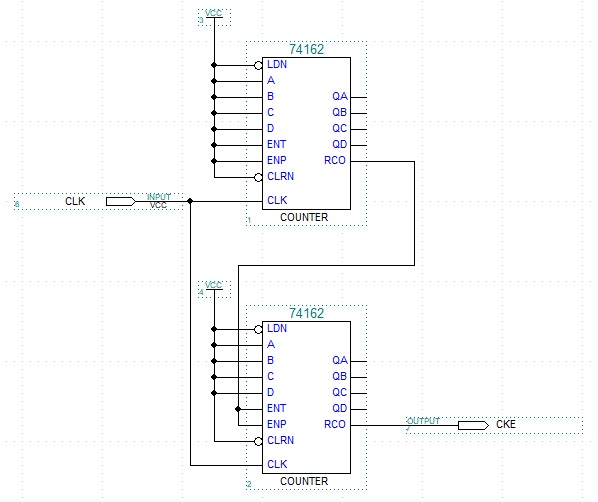The width and height of the screenshot is (598, 502).
Task: Select the QD output of the upper counter
Action: tap(339, 144)
